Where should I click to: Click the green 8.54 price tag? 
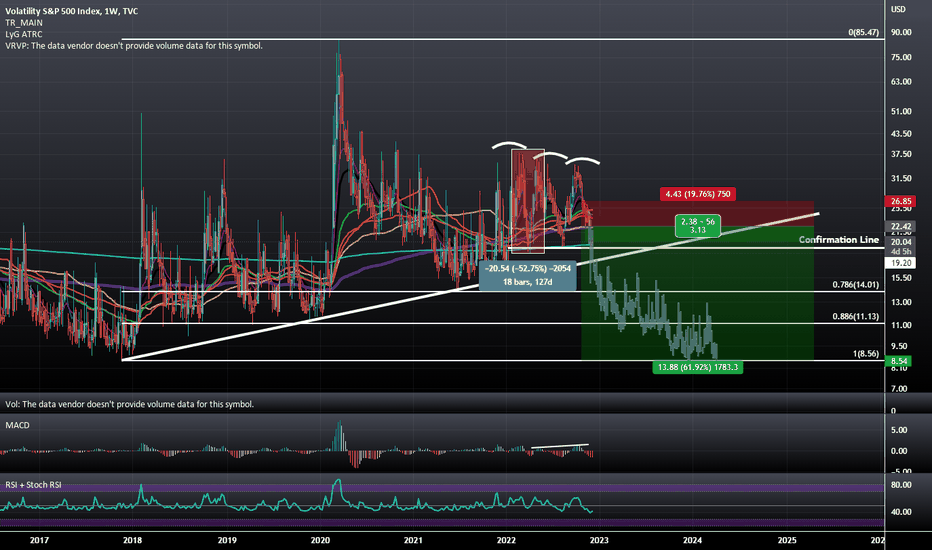[x=899, y=361]
